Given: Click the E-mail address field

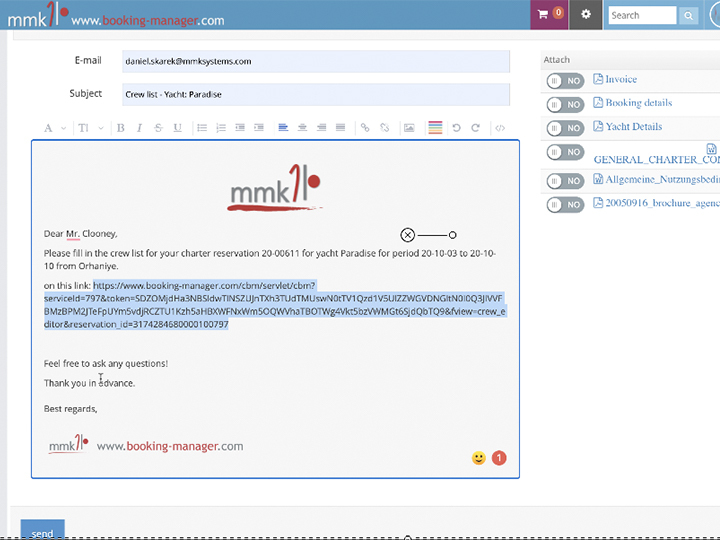Looking at the screenshot, I should [315, 61].
